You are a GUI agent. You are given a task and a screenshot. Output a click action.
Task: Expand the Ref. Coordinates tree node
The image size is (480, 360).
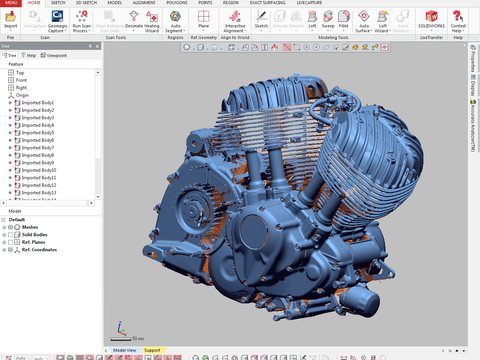point(4,250)
